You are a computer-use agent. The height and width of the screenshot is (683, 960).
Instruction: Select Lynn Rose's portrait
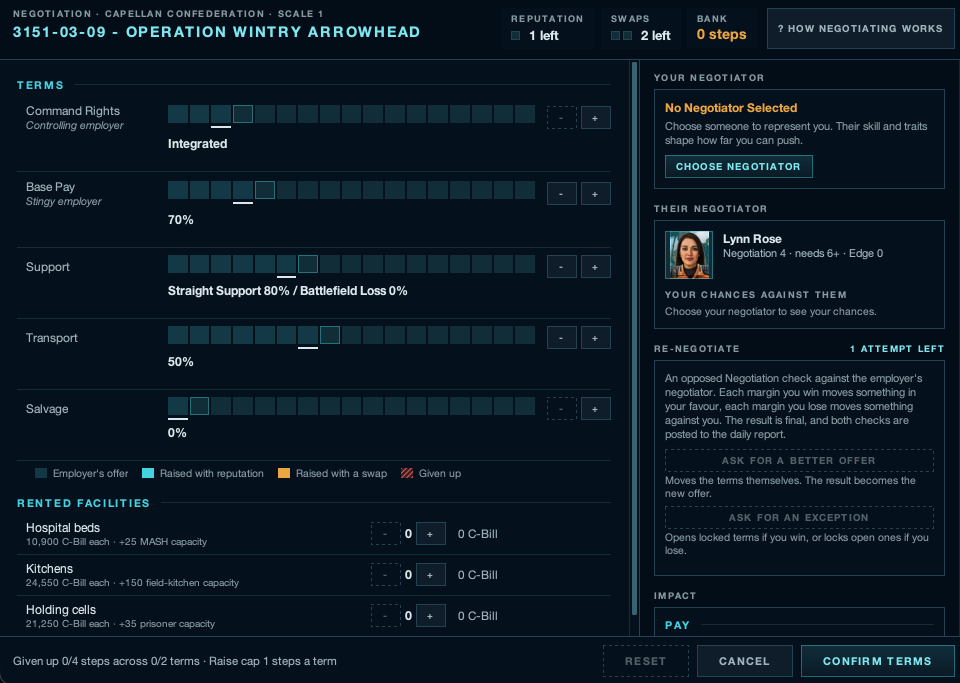[x=689, y=255]
